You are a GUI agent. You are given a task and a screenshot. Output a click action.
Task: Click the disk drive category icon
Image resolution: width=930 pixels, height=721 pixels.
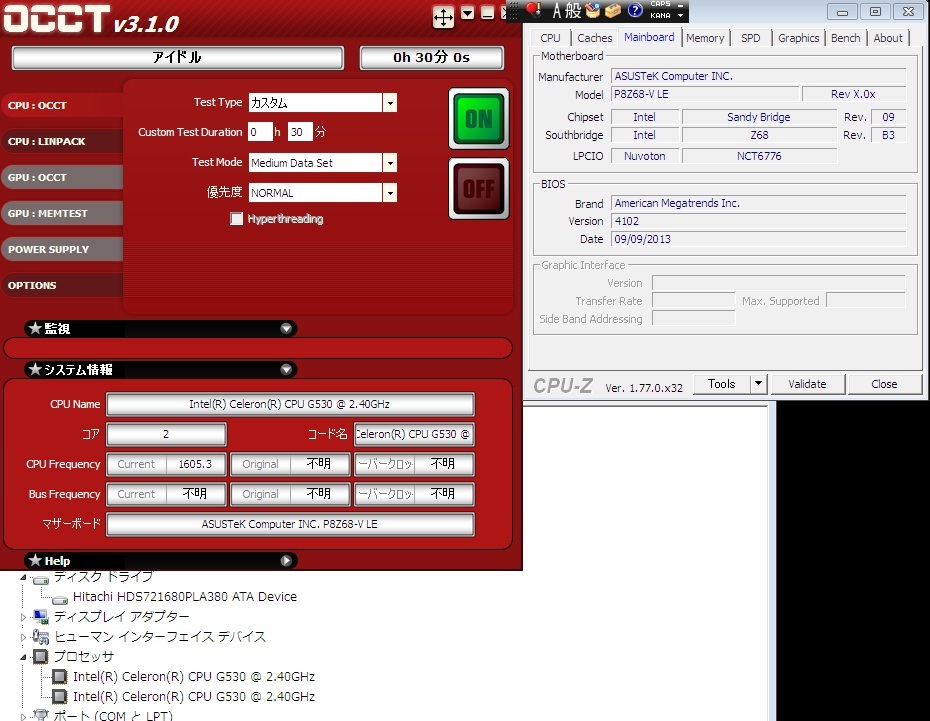[x=41, y=578]
